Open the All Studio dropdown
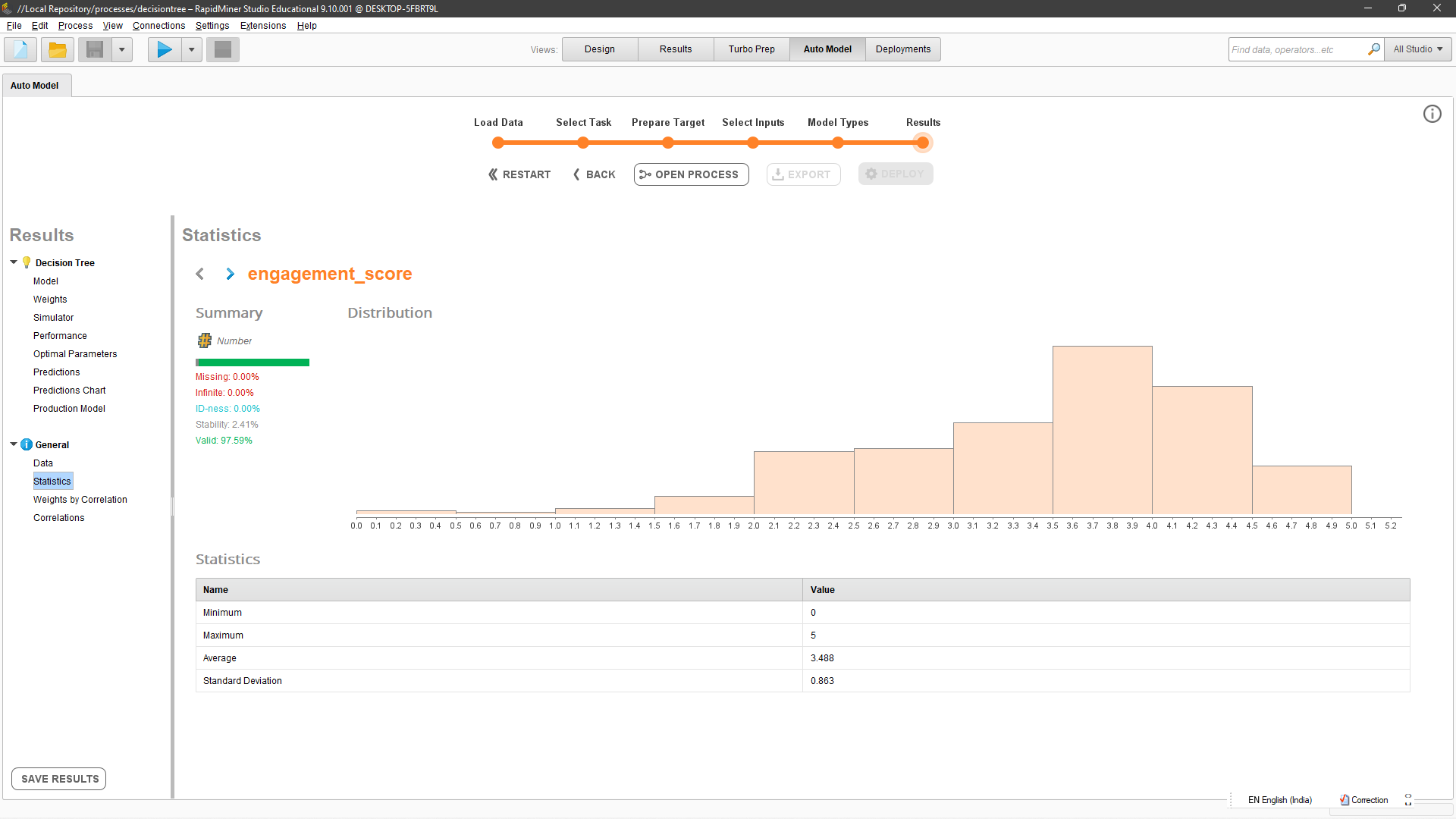Screen dimensions: 1456x819 pos(1417,49)
